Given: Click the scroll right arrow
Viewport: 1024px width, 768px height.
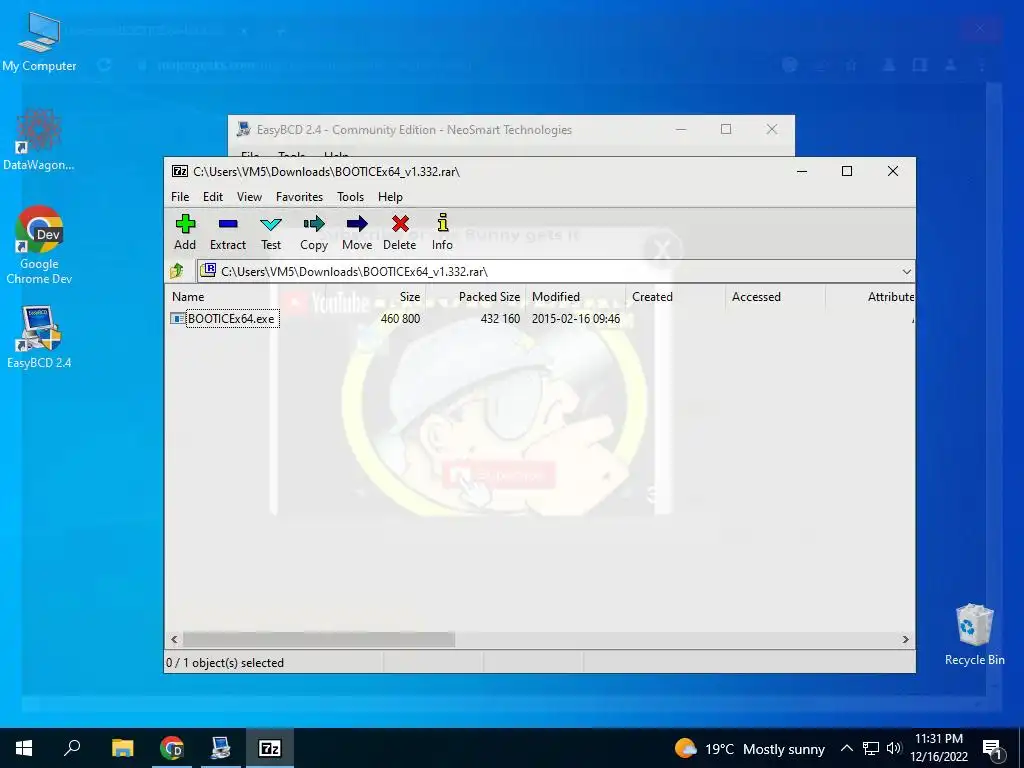Looking at the screenshot, I should (905, 639).
